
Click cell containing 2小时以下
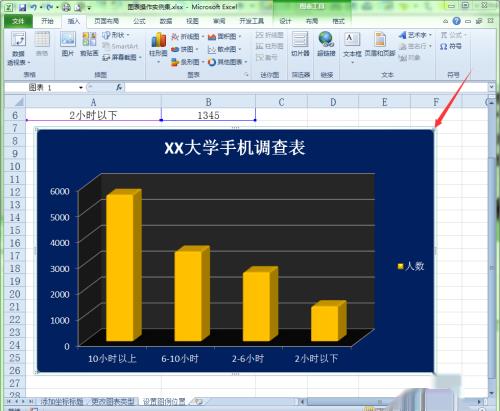coord(93,115)
